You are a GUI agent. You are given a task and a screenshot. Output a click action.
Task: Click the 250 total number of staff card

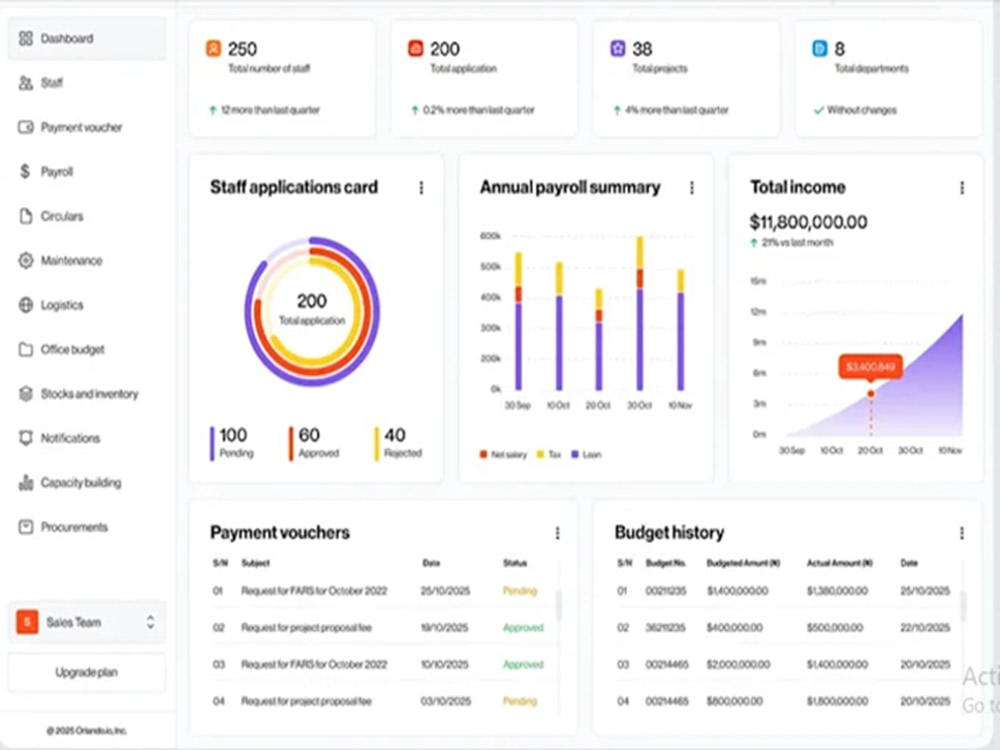click(281, 78)
